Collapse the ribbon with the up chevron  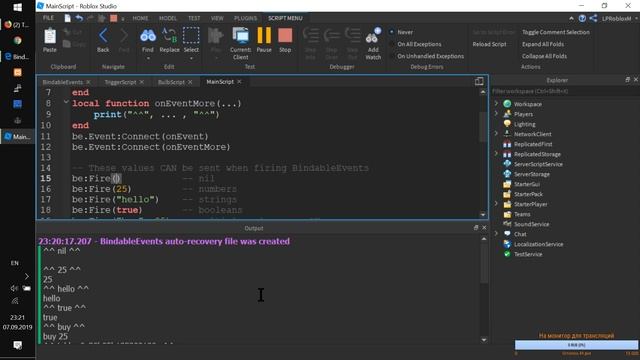571,18
